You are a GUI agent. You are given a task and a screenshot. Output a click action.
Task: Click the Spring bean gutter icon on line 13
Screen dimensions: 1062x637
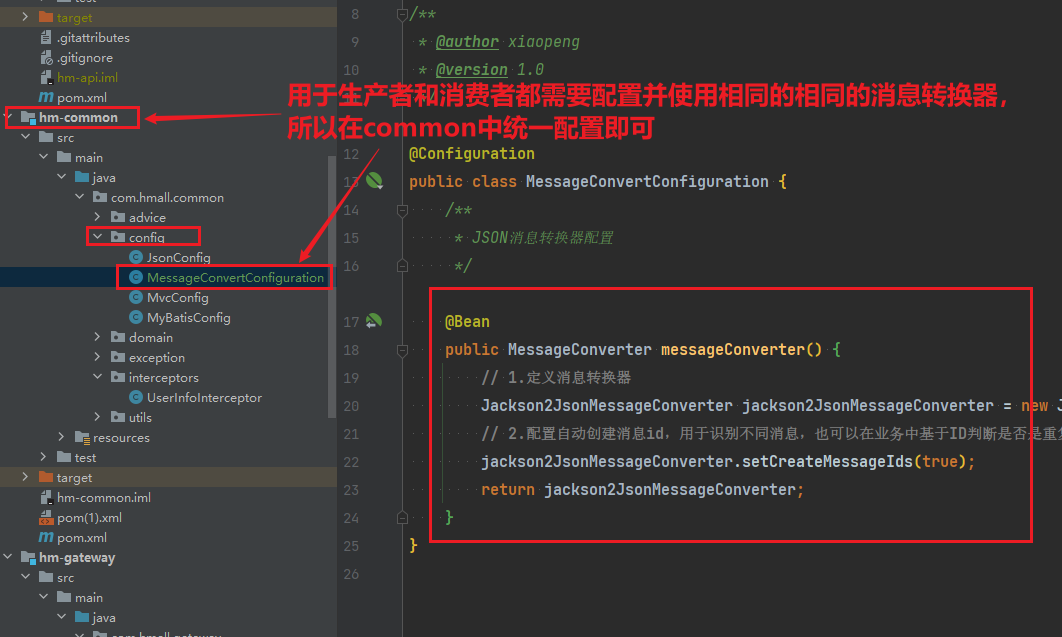tap(374, 181)
